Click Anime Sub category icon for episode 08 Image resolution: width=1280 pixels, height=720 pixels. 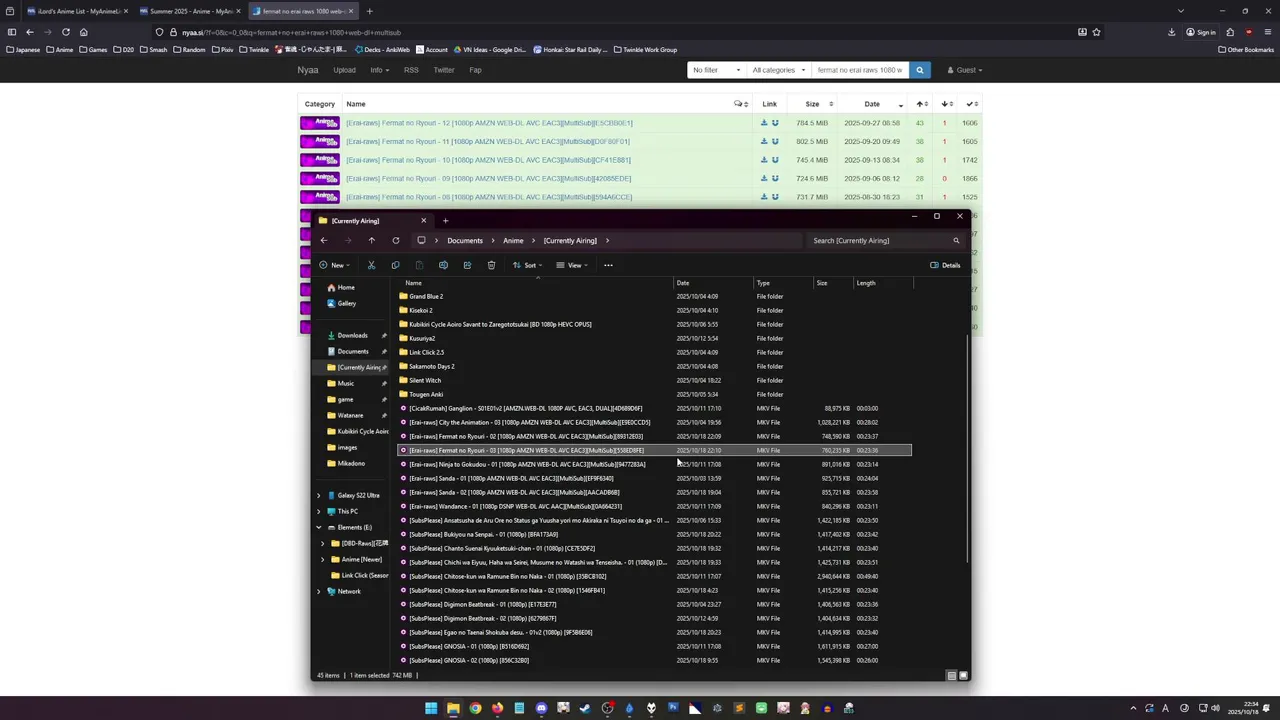(x=320, y=197)
